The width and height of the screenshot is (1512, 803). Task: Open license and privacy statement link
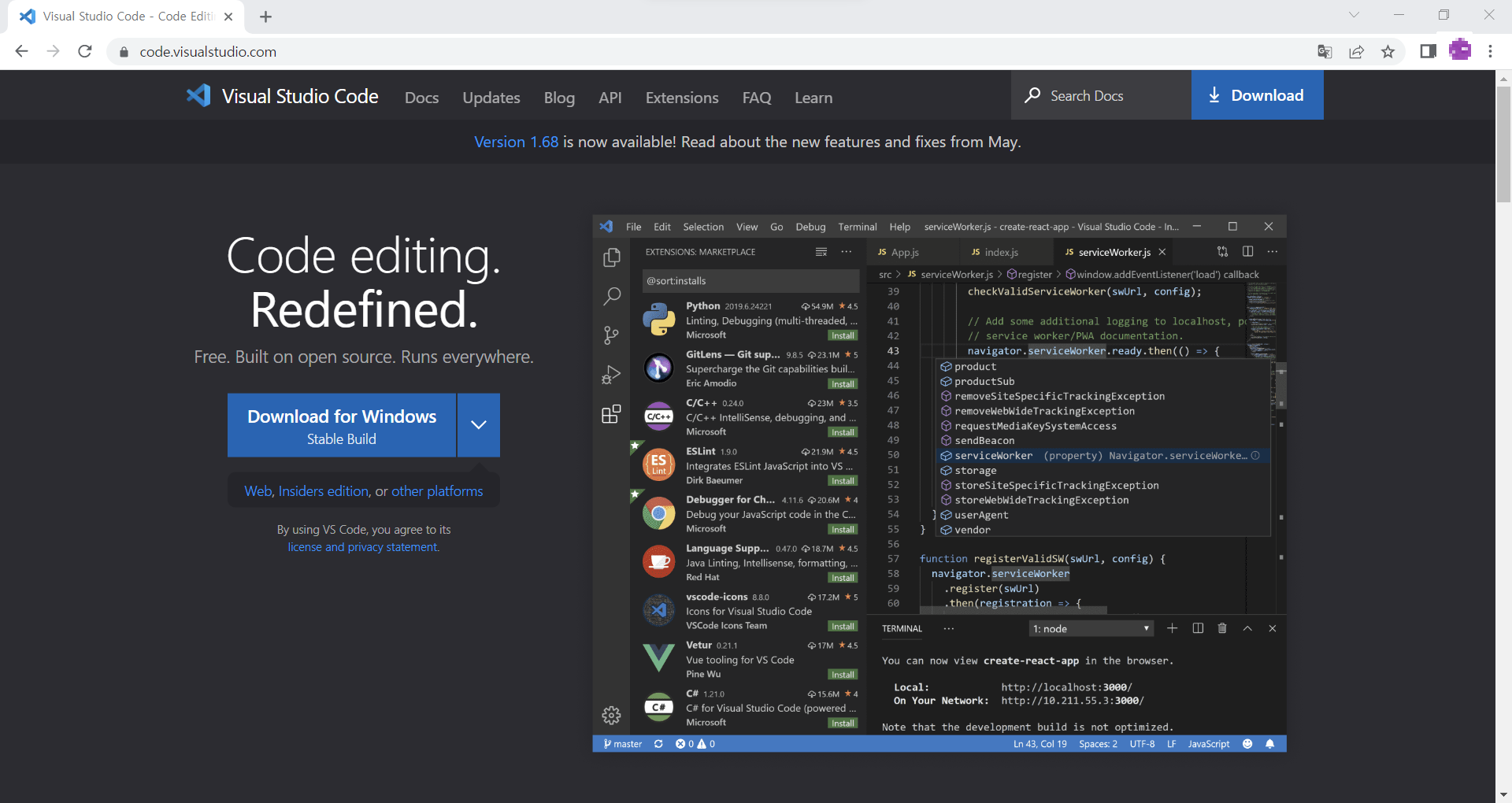[364, 547]
